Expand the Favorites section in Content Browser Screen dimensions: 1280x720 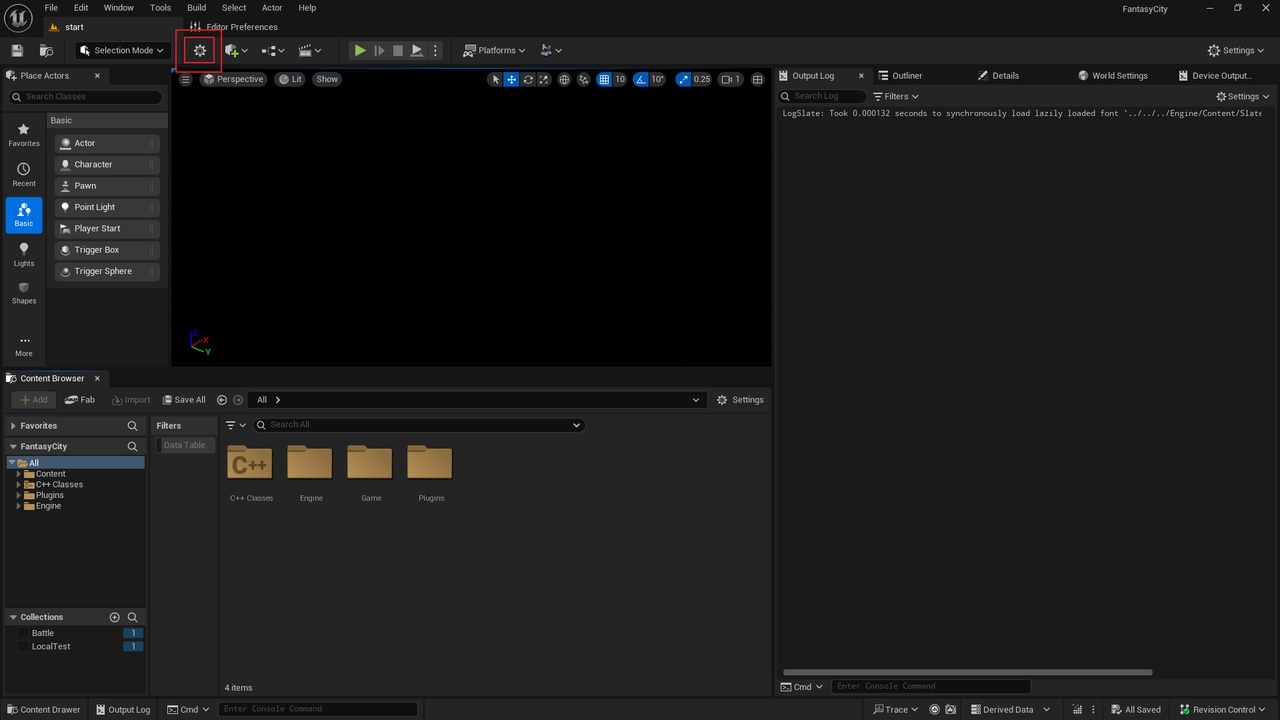click(x=13, y=426)
